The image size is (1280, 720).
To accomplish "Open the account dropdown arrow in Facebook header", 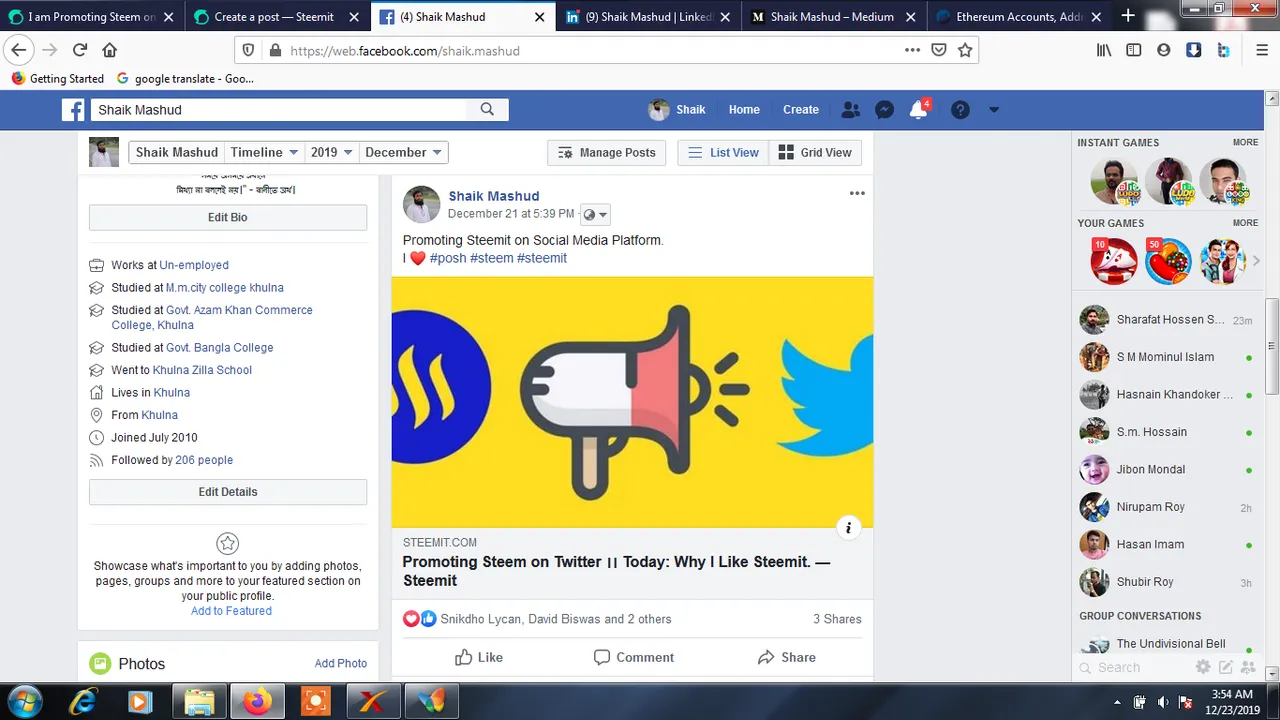I will pyautogui.click(x=993, y=110).
